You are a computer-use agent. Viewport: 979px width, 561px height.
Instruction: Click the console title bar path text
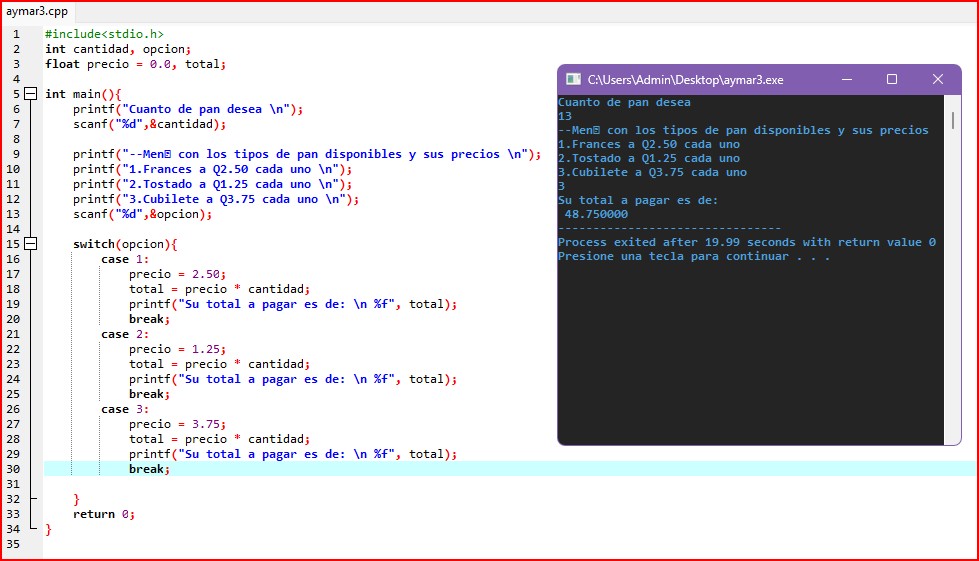pos(685,79)
